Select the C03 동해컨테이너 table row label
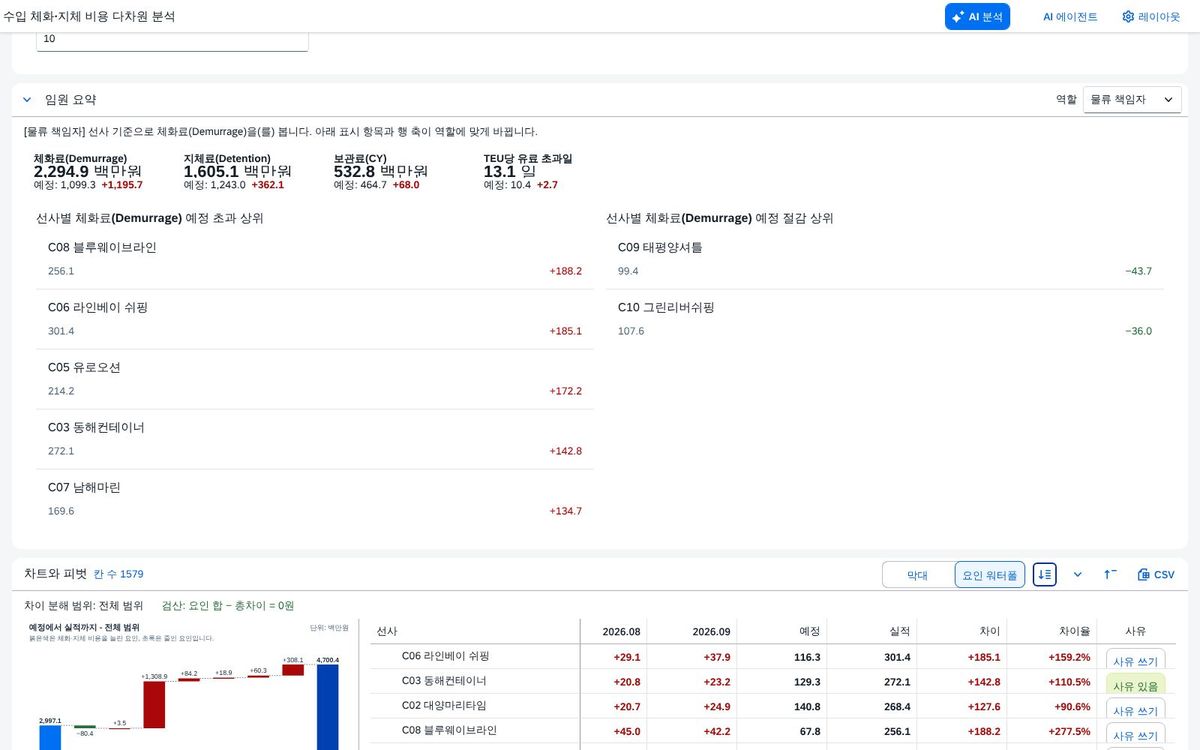The height and width of the screenshot is (750, 1200). 445,682
